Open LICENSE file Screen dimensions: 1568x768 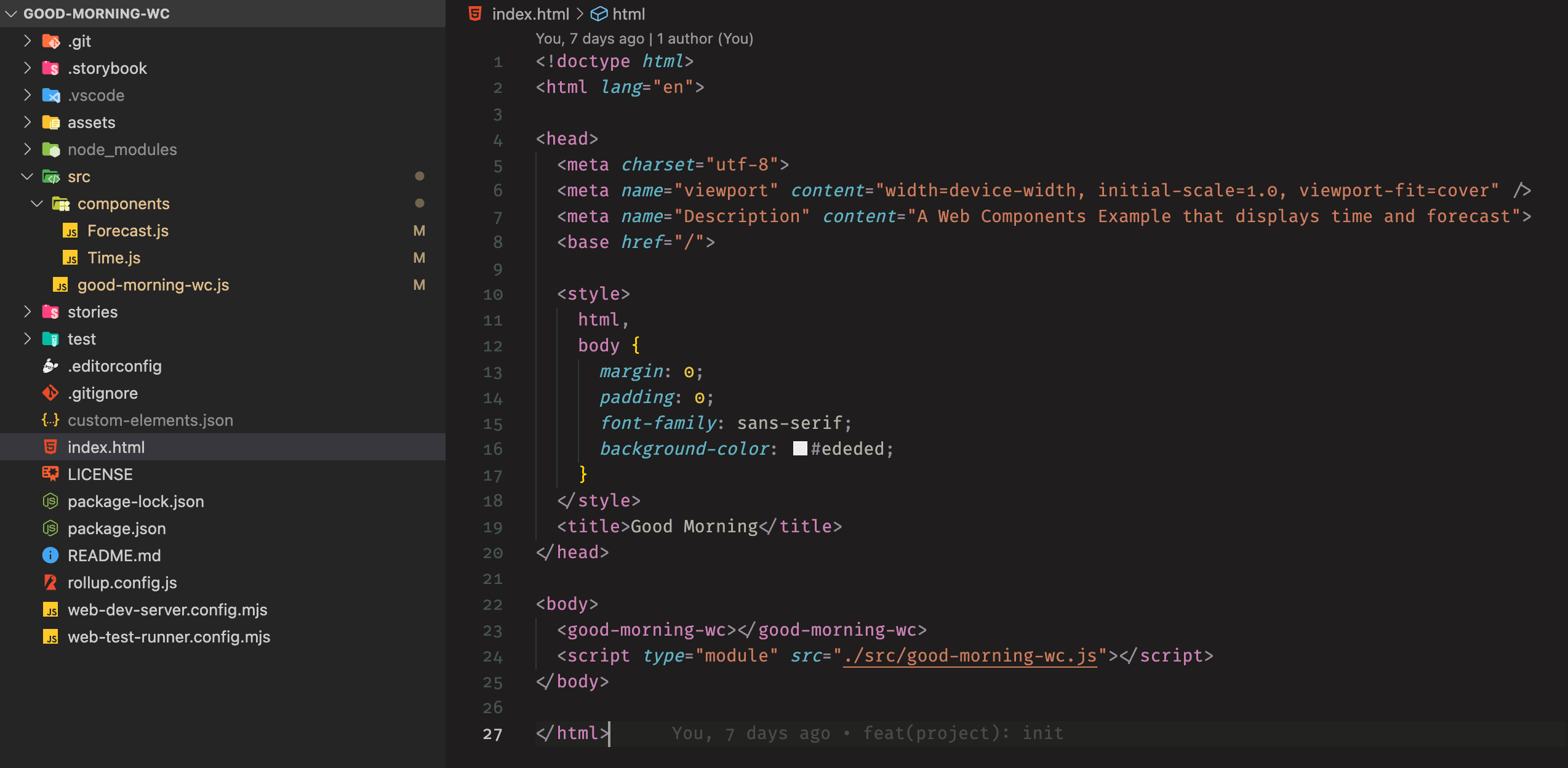coord(100,474)
